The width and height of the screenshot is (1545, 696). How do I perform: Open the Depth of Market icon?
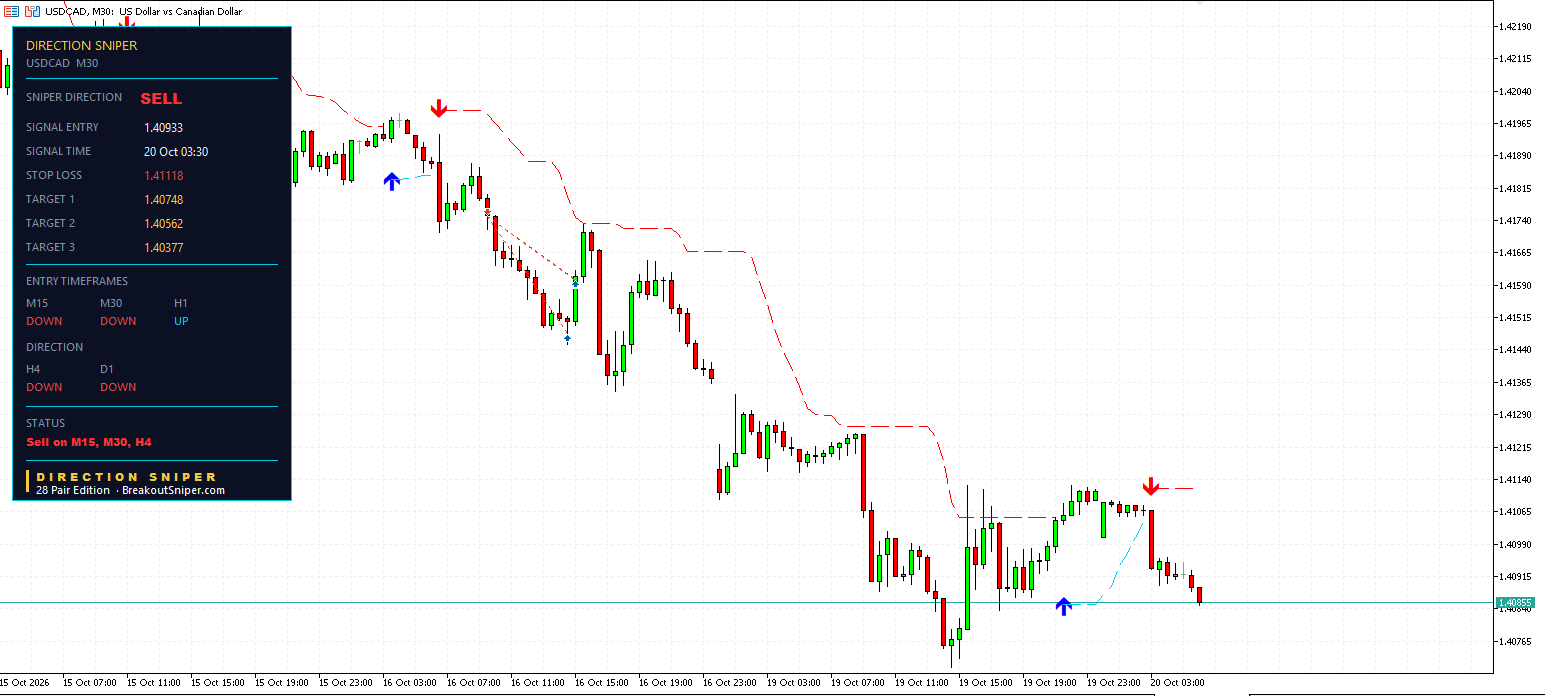point(33,11)
